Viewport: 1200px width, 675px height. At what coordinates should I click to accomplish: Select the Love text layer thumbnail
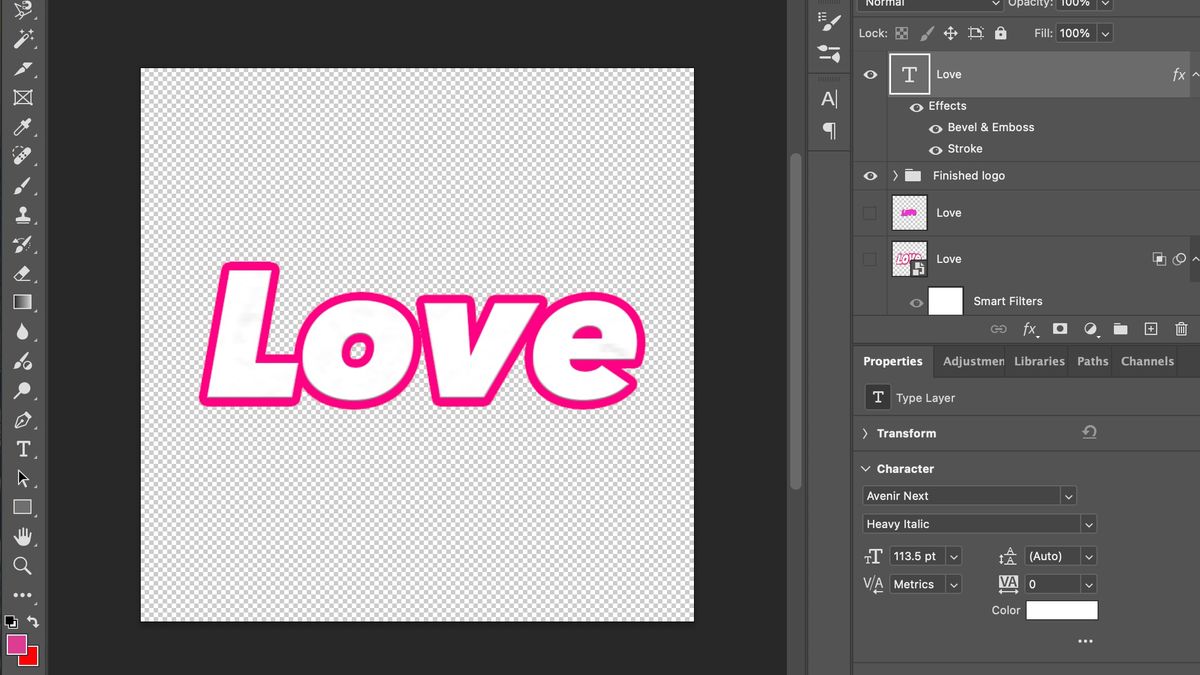[x=909, y=74]
